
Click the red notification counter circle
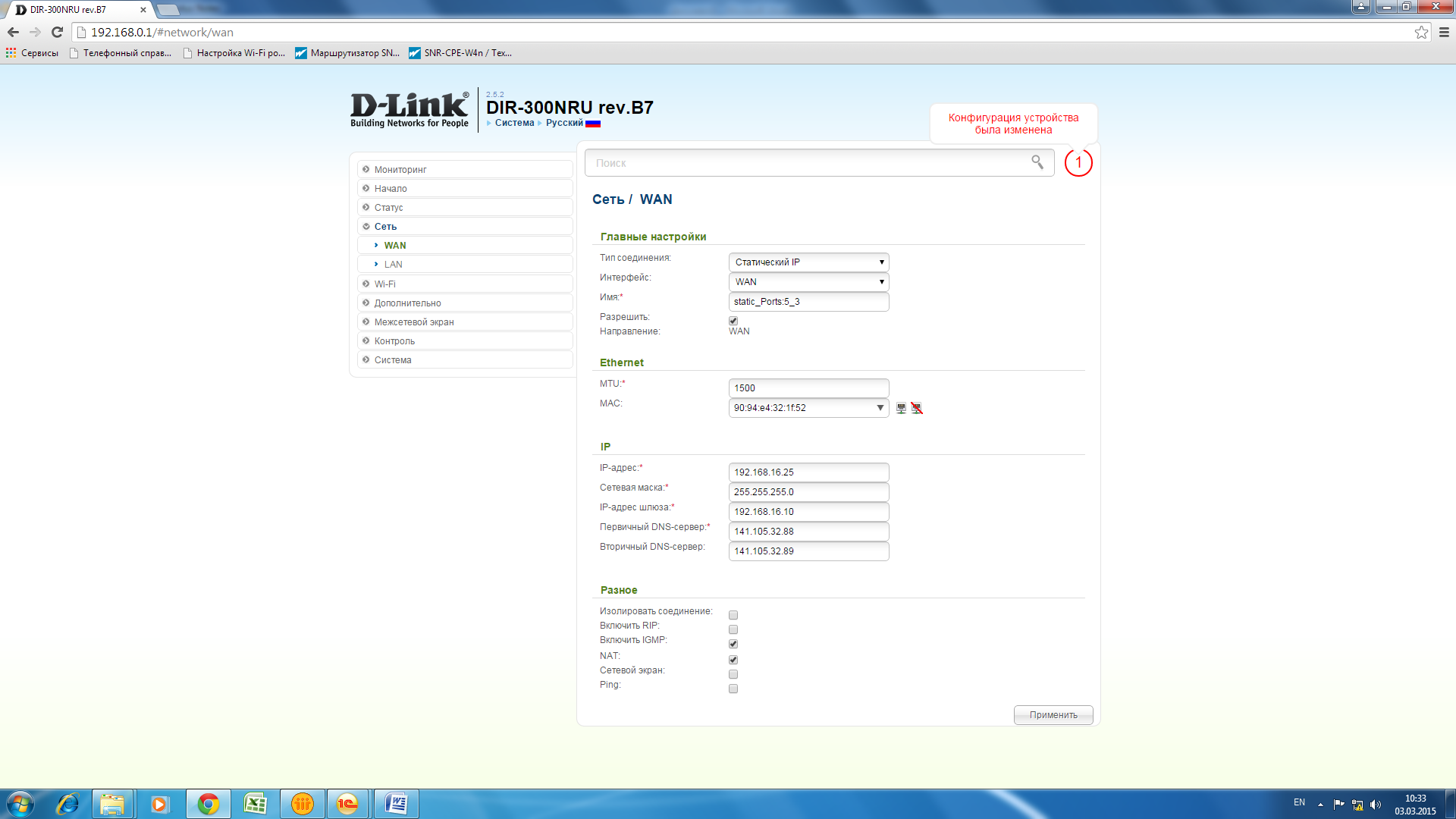pyautogui.click(x=1078, y=162)
